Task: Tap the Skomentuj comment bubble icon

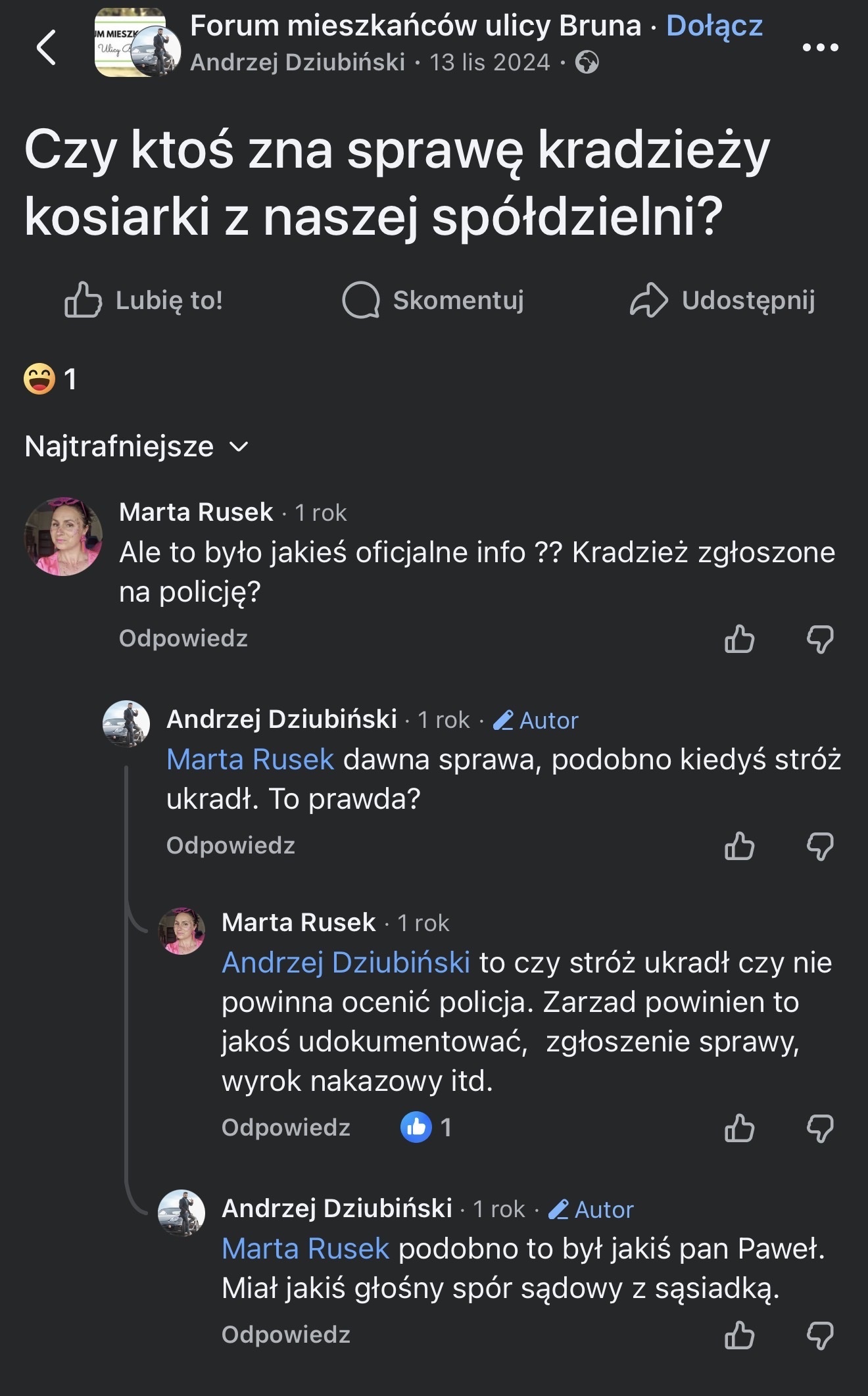Action: 361,301
